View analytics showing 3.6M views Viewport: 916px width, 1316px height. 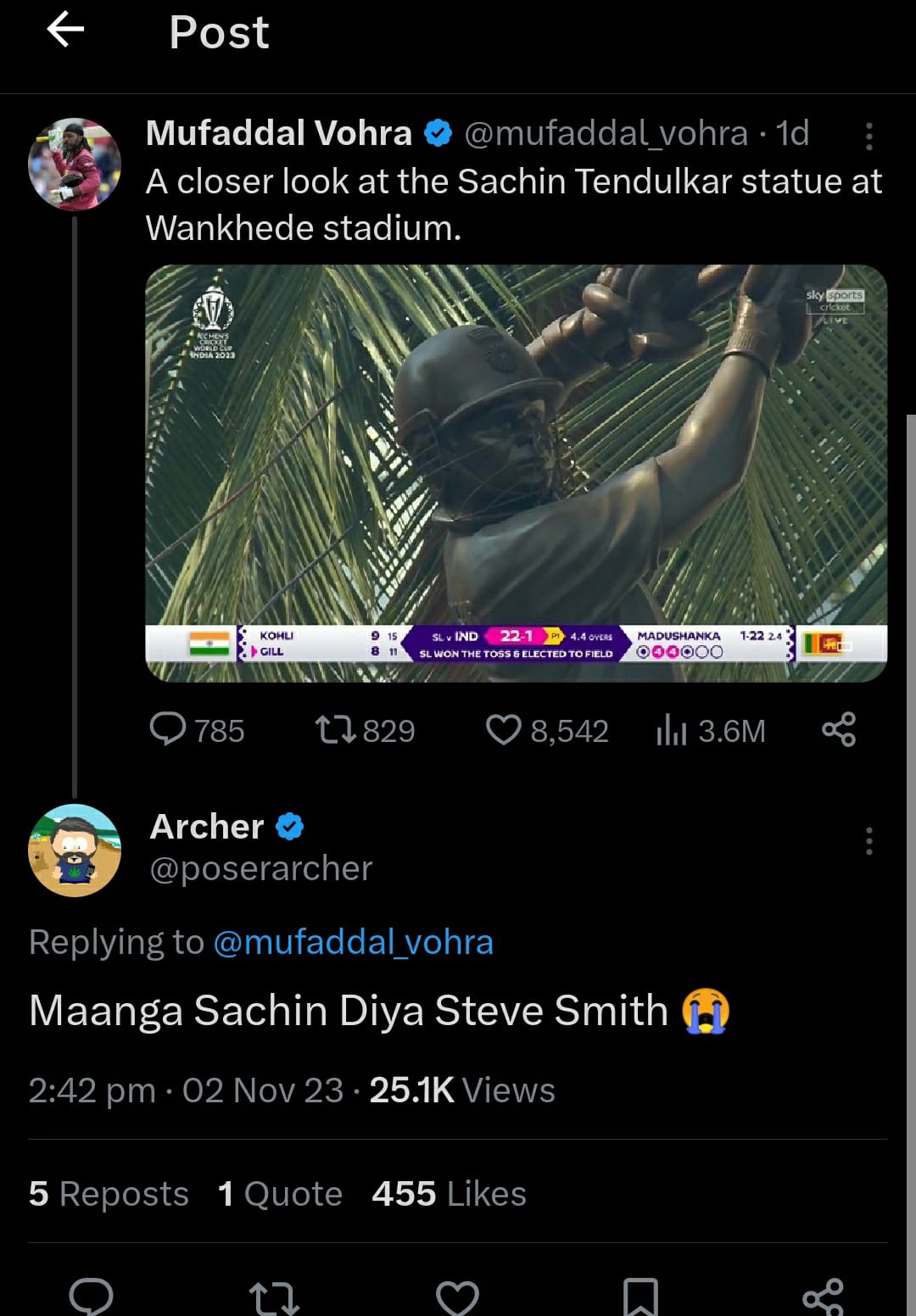click(x=671, y=729)
